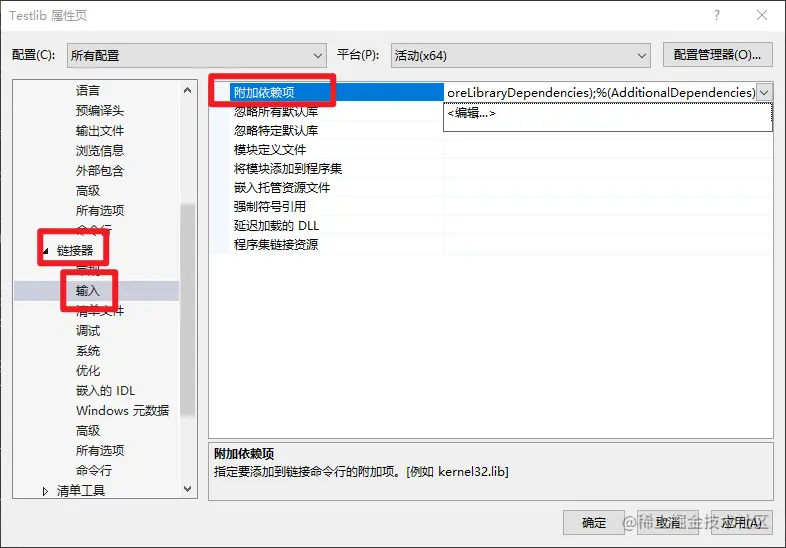Select the Windows 元数据 tree item

pyautogui.click(x=122, y=411)
